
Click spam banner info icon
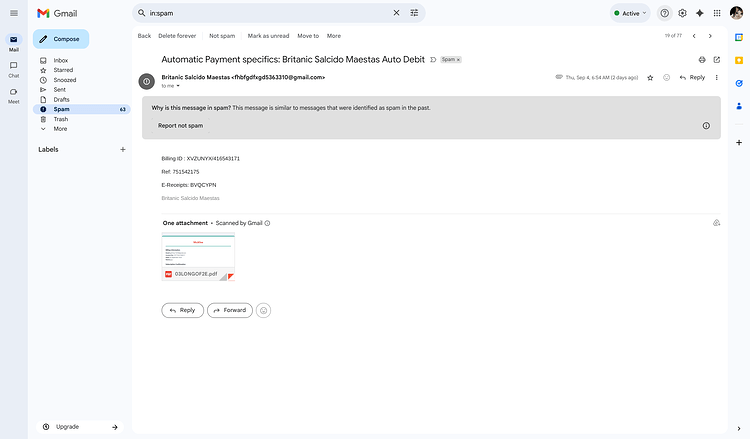point(706,126)
